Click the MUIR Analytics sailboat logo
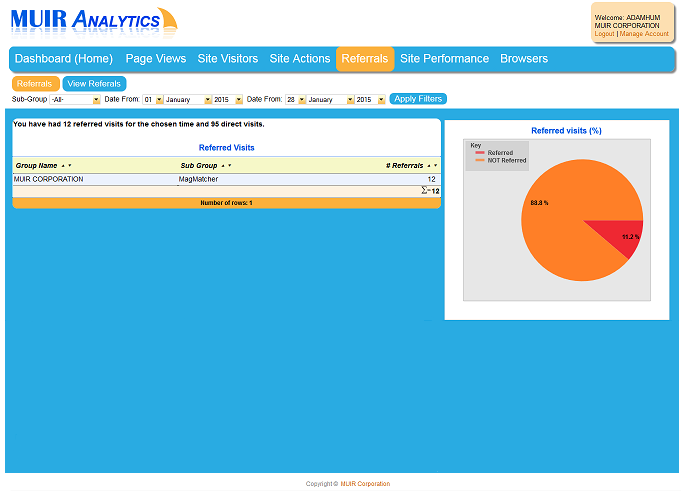 tap(94, 22)
